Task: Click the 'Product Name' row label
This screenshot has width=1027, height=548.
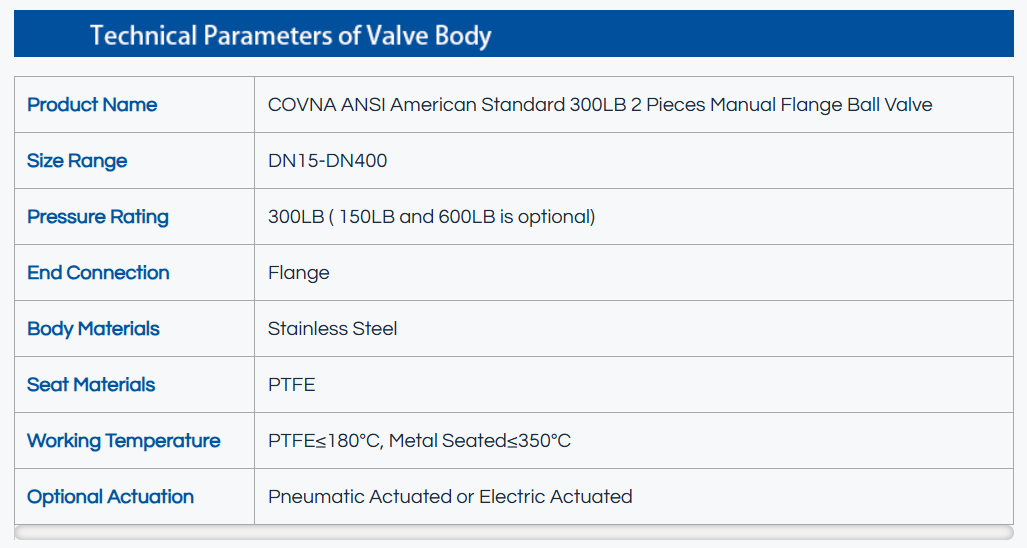Action: [92, 105]
